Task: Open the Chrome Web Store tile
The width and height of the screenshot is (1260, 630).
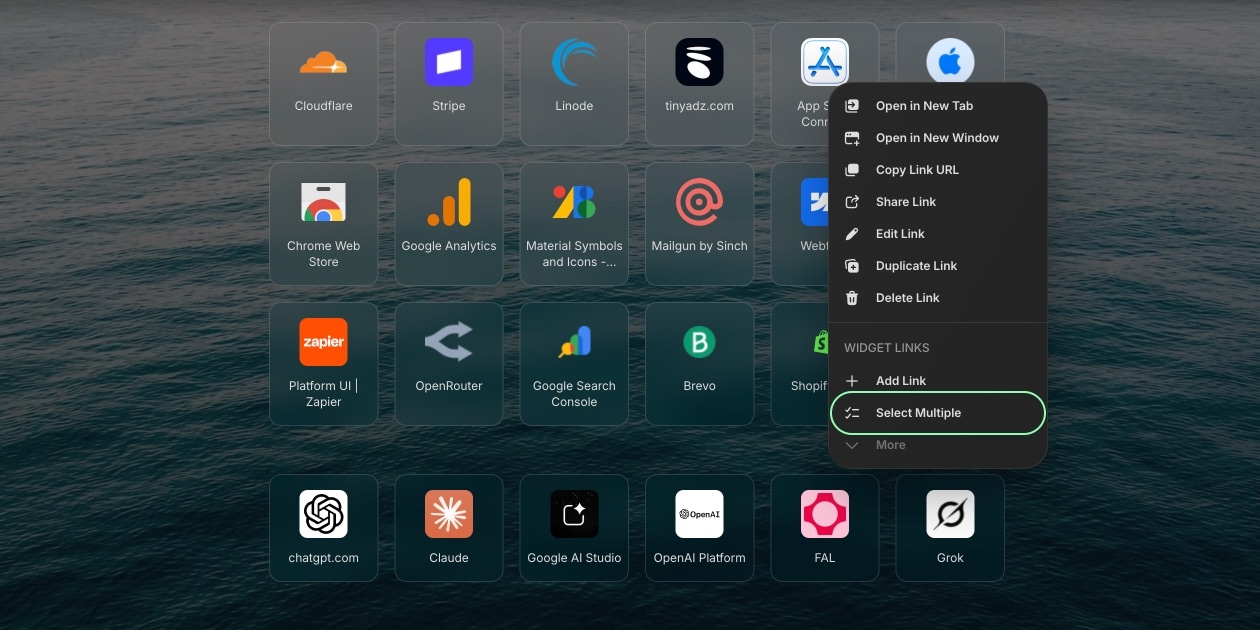Action: (323, 224)
